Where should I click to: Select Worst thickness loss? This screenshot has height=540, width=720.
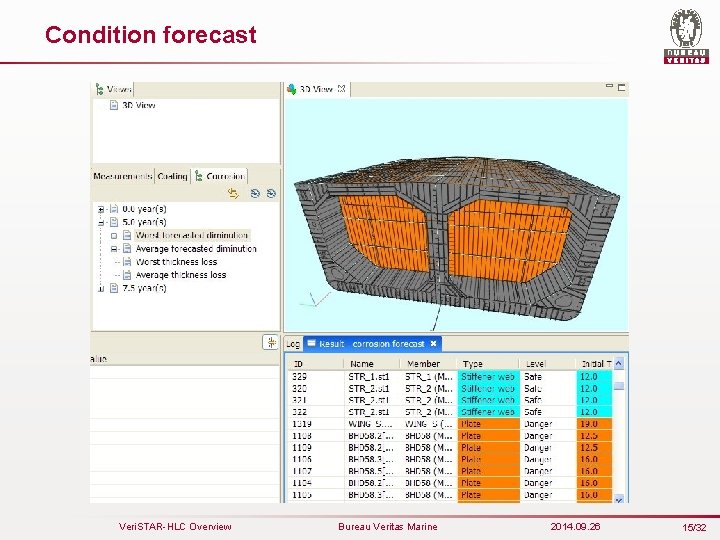[176, 262]
